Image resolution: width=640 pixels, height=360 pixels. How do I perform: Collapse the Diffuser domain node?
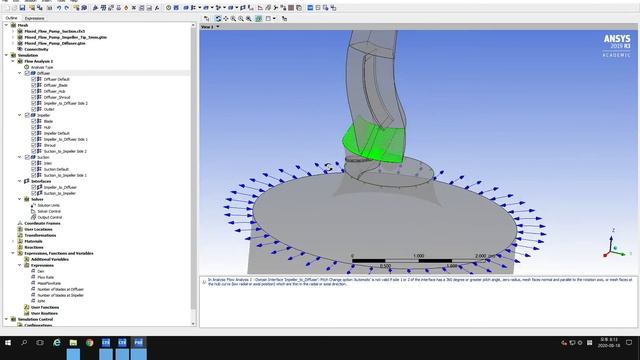pos(20,73)
